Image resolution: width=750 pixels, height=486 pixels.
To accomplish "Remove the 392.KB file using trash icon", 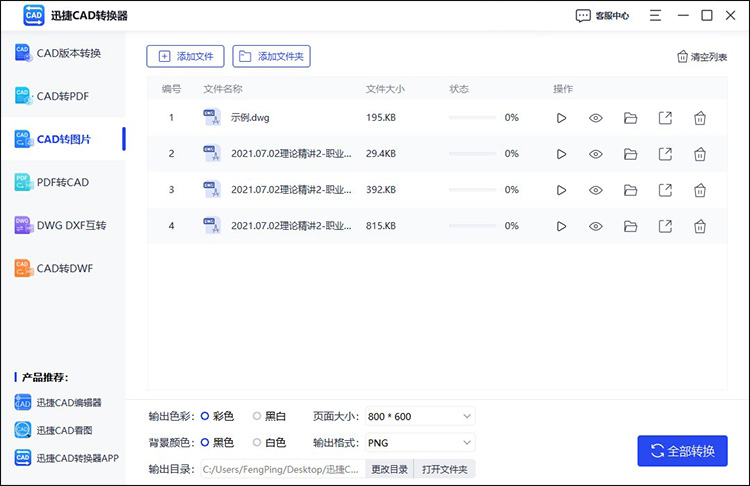I will coord(700,190).
